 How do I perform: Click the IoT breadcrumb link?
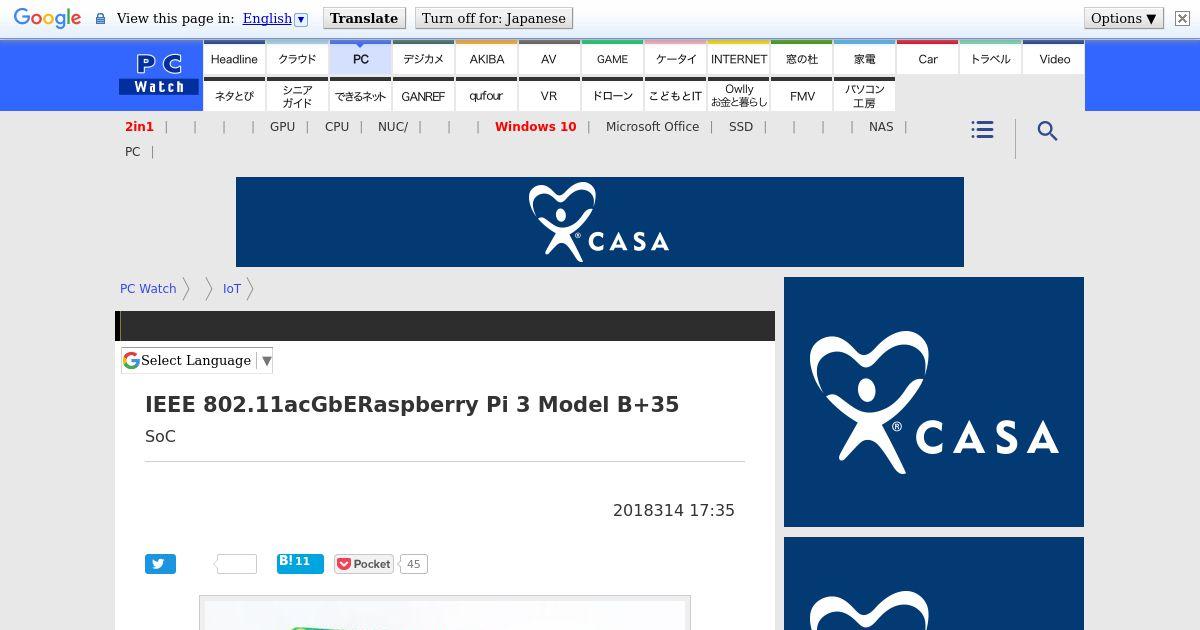[x=232, y=288]
